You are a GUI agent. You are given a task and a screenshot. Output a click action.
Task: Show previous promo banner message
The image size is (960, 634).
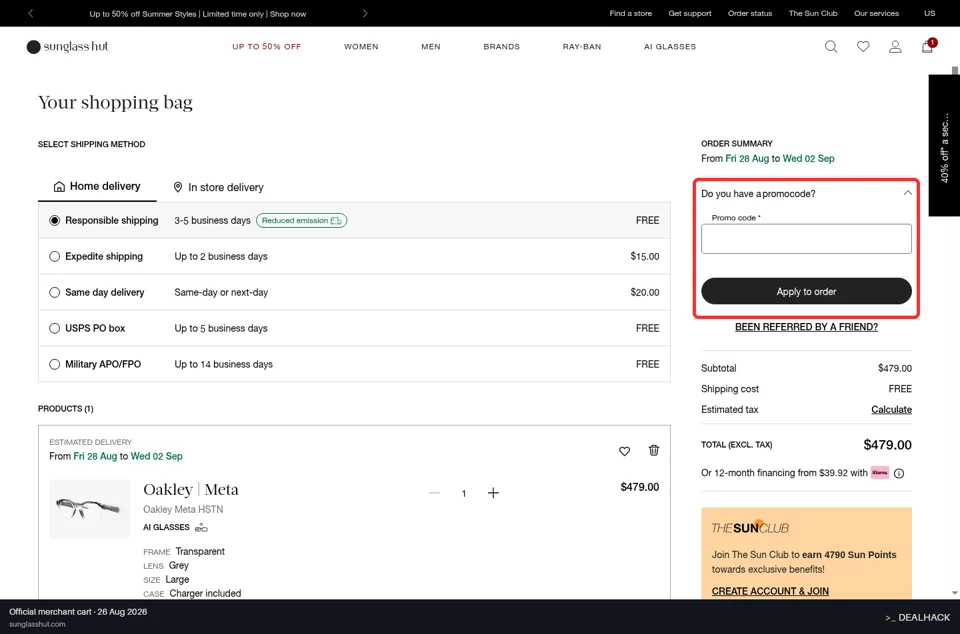[31, 13]
